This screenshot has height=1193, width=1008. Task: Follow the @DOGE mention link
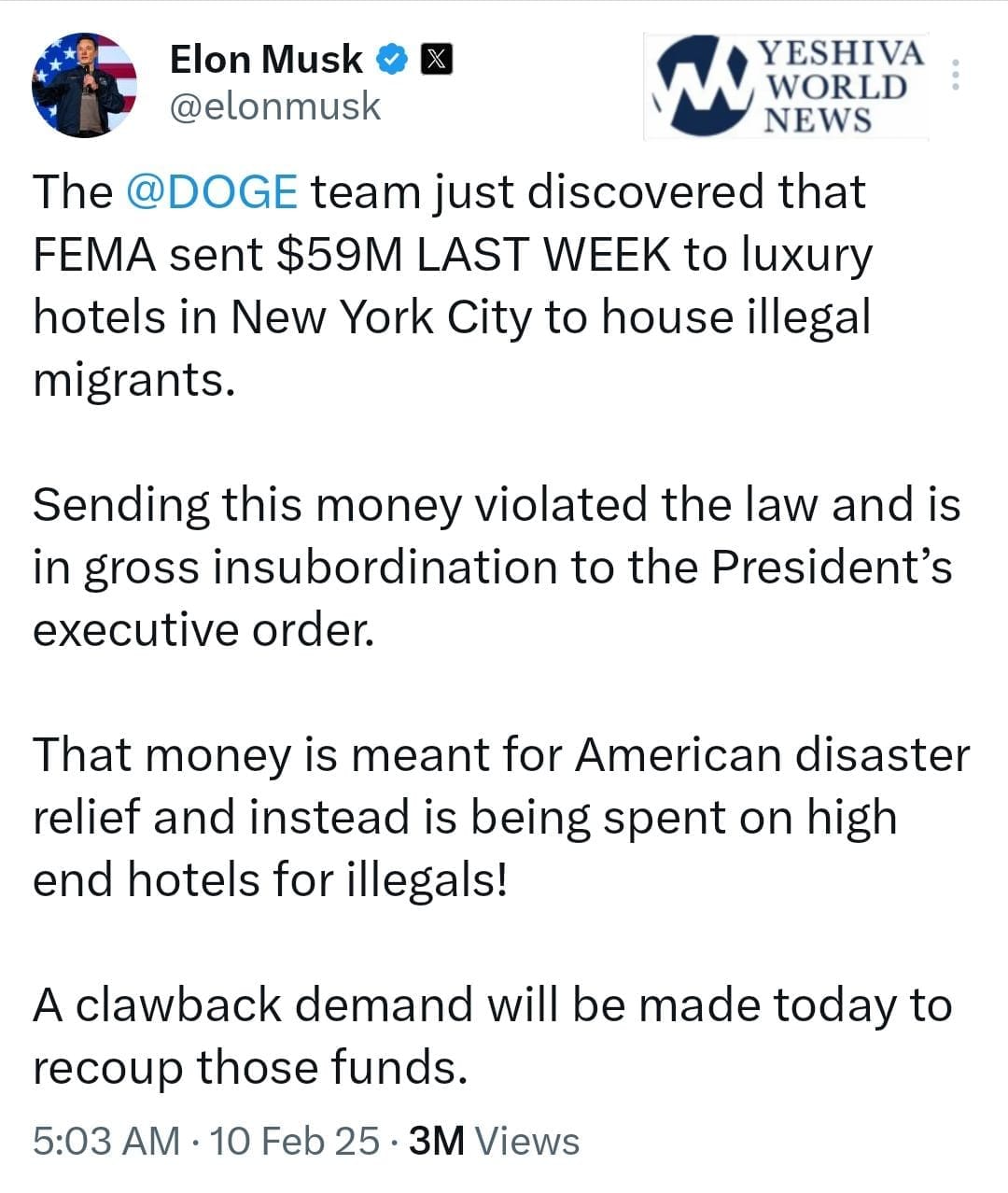(210, 191)
